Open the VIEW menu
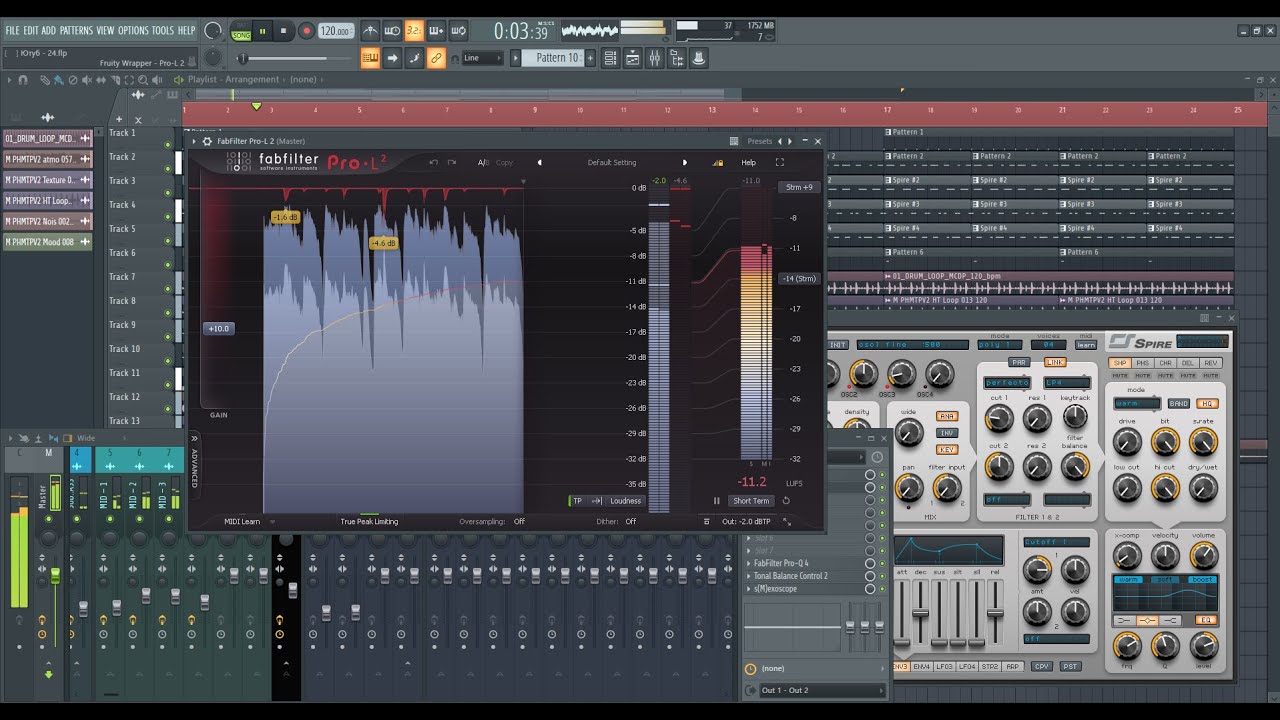Screen dimensions: 1280x720 click(105, 31)
